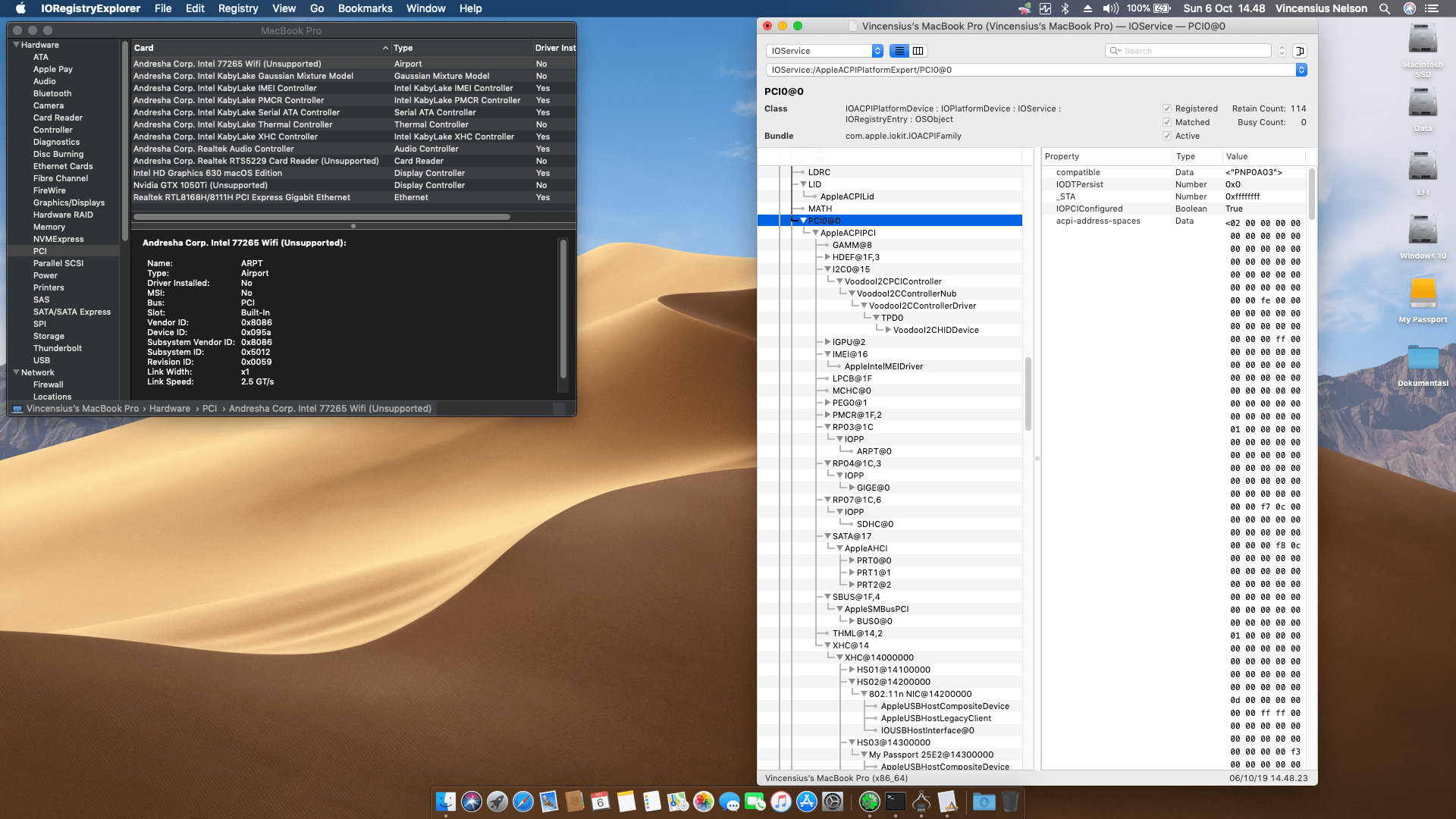Collapse the SATA@17 tree node
Screen dimensions: 1456x819
point(827,536)
